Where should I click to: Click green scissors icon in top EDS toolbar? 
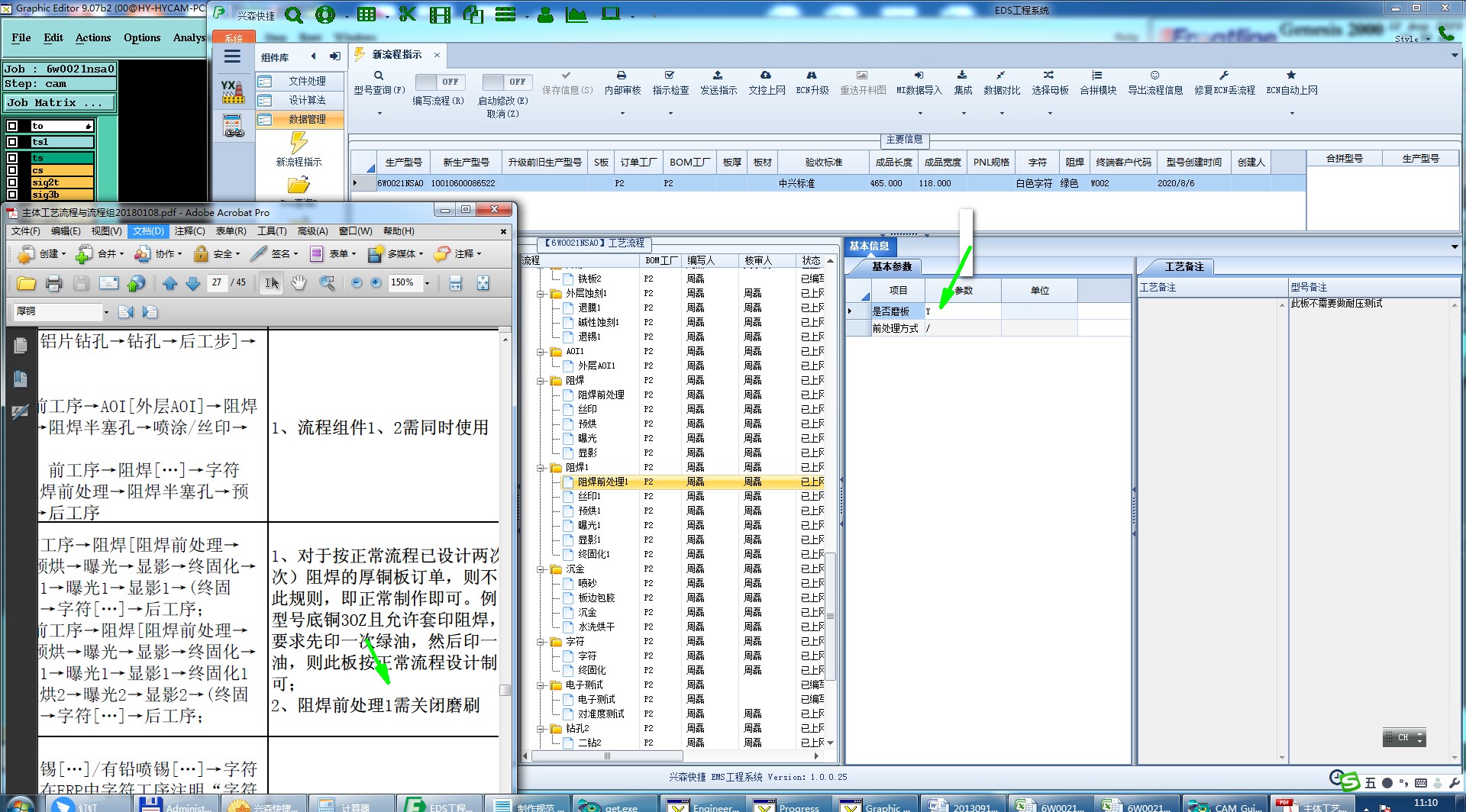[408, 14]
